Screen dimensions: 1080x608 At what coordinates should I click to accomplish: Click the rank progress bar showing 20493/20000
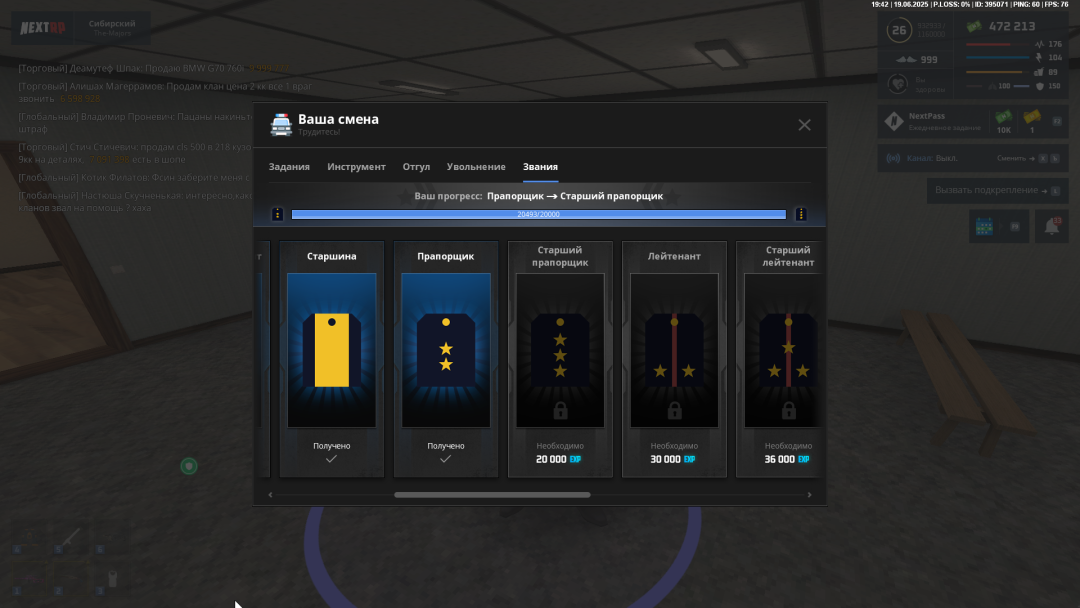pyautogui.click(x=539, y=214)
